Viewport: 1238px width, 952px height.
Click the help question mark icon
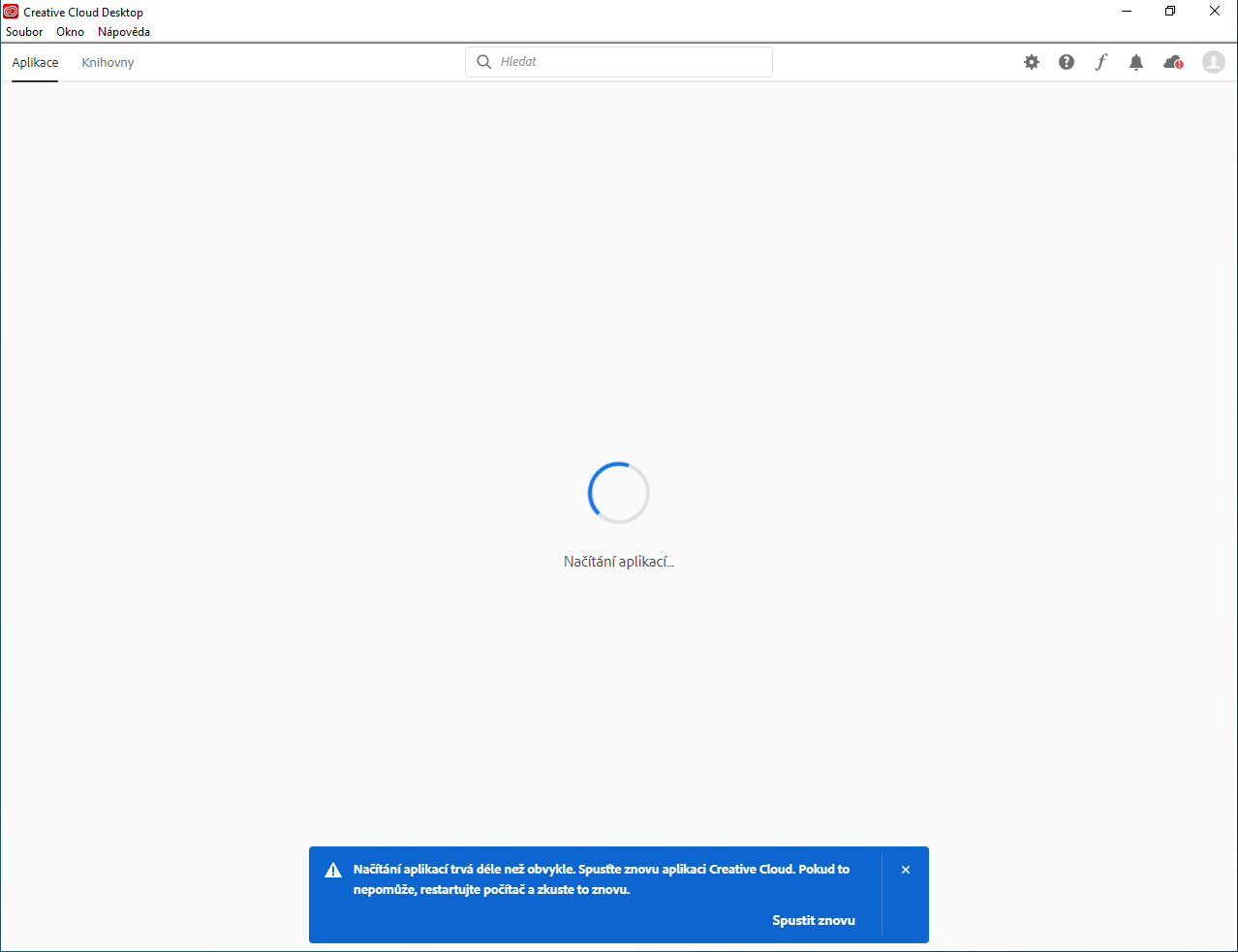click(x=1067, y=62)
